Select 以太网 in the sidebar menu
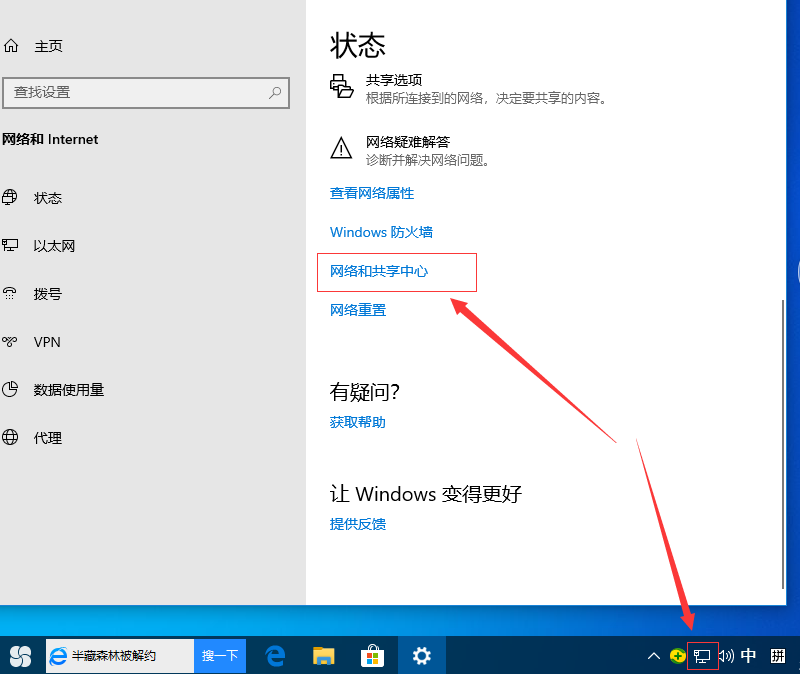The height and width of the screenshot is (674, 800). pos(55,245)
